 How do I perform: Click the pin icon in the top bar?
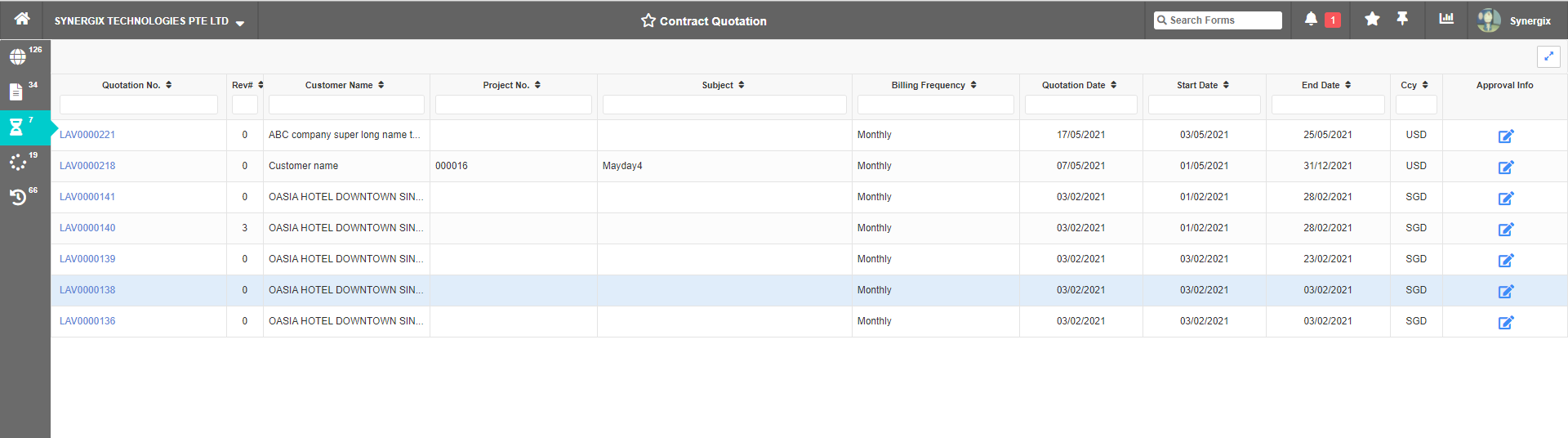coord(1402,19)
